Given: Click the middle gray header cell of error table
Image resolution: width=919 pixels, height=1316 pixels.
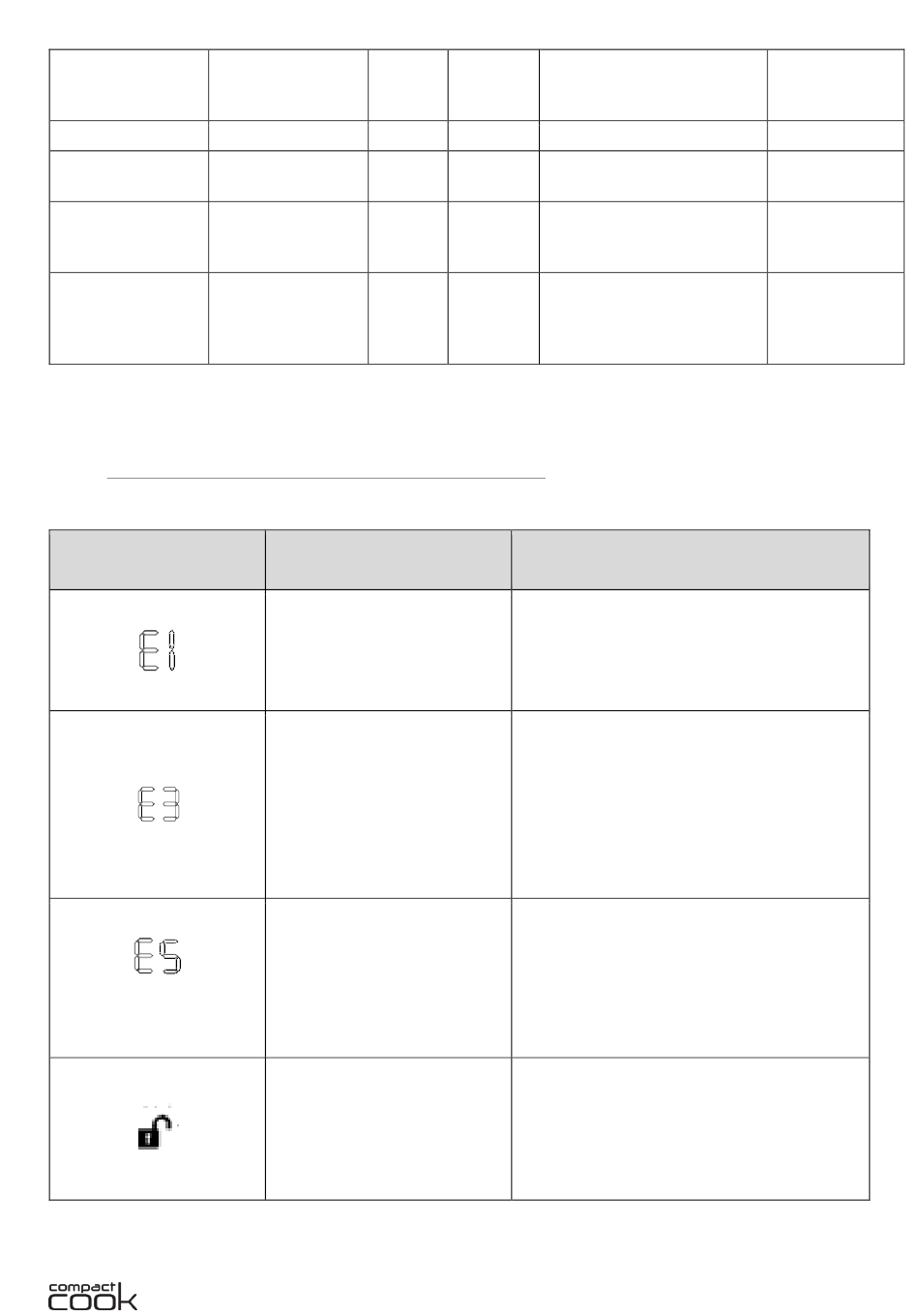Looking at the screenshot, I should 388,559.
